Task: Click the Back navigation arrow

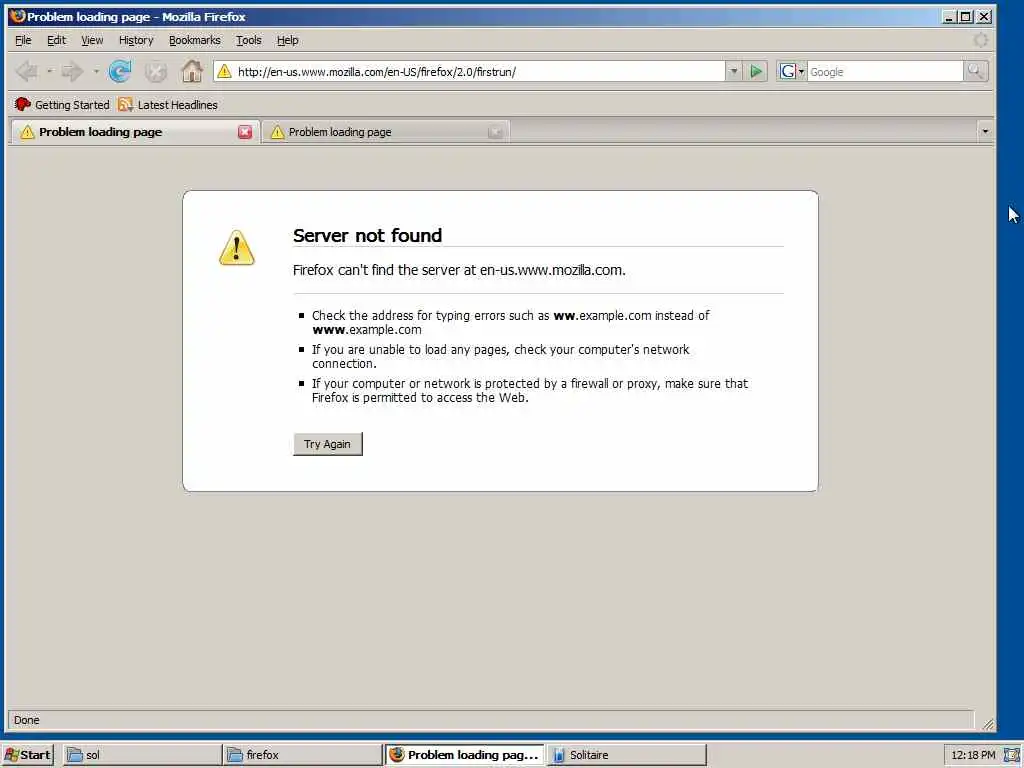Action: 27,71
